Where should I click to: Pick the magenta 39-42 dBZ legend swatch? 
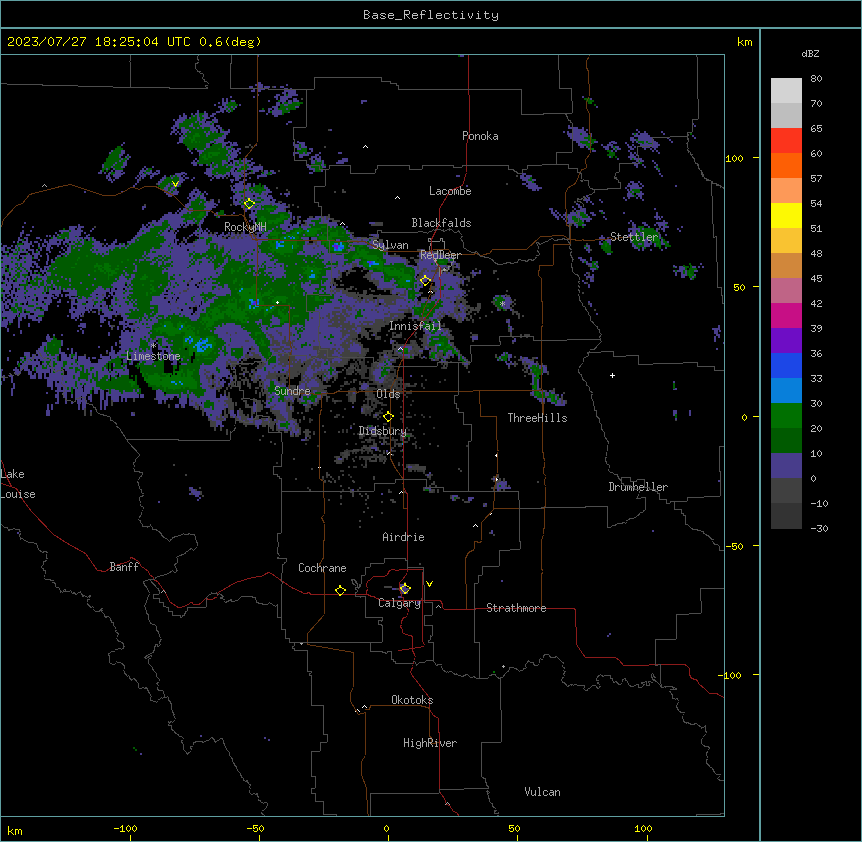pos(786,315)
